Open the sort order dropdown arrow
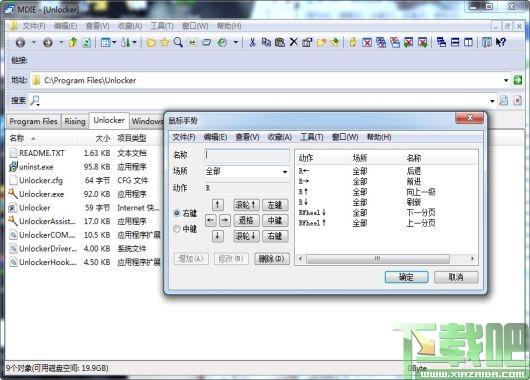 click(135, 43)
